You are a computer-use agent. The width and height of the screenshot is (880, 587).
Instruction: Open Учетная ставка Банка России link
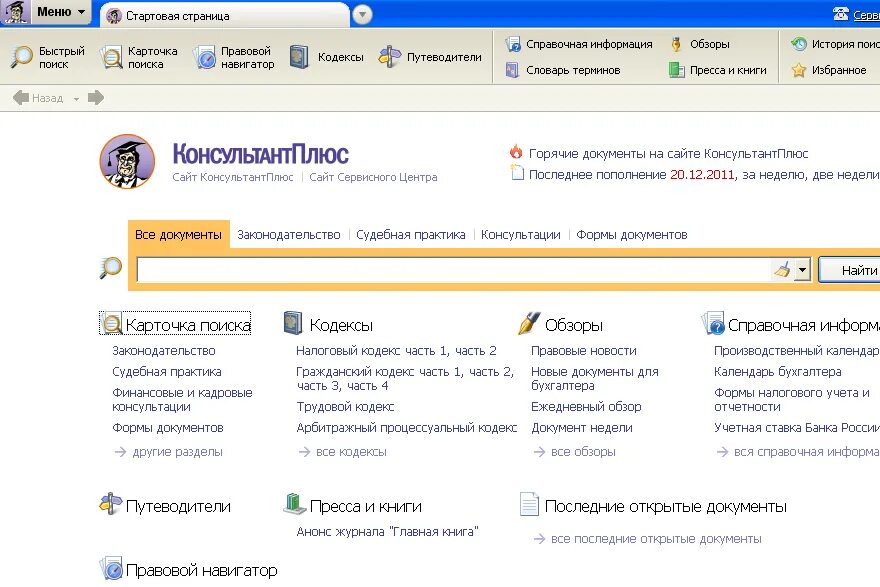796,428
